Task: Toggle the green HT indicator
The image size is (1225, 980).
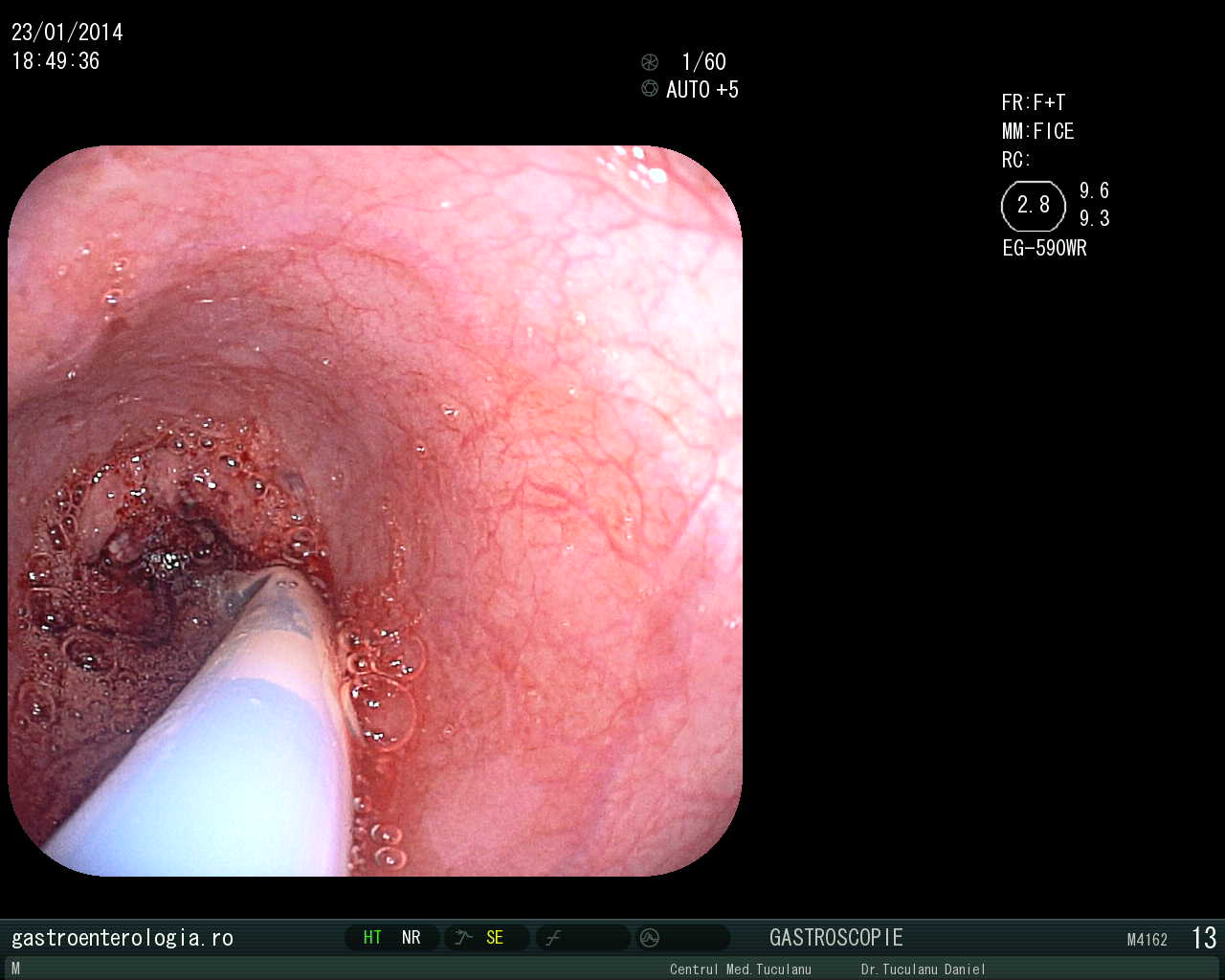Action: [x=372, y=938]
